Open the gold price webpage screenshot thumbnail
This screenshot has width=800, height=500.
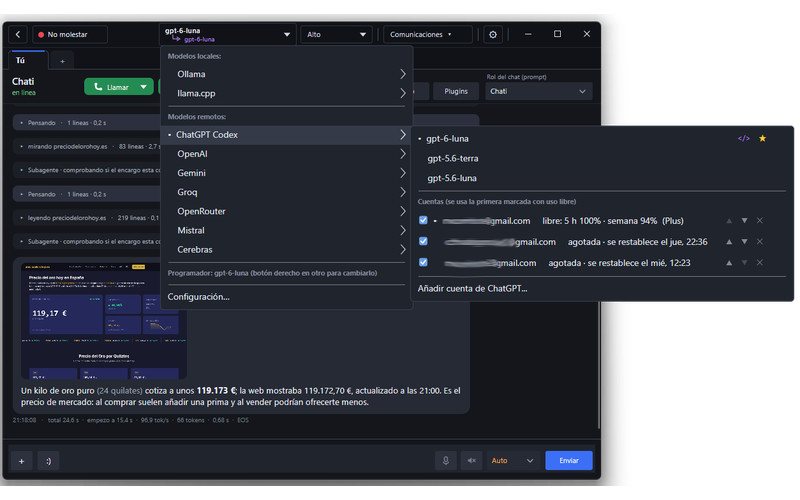104,320
